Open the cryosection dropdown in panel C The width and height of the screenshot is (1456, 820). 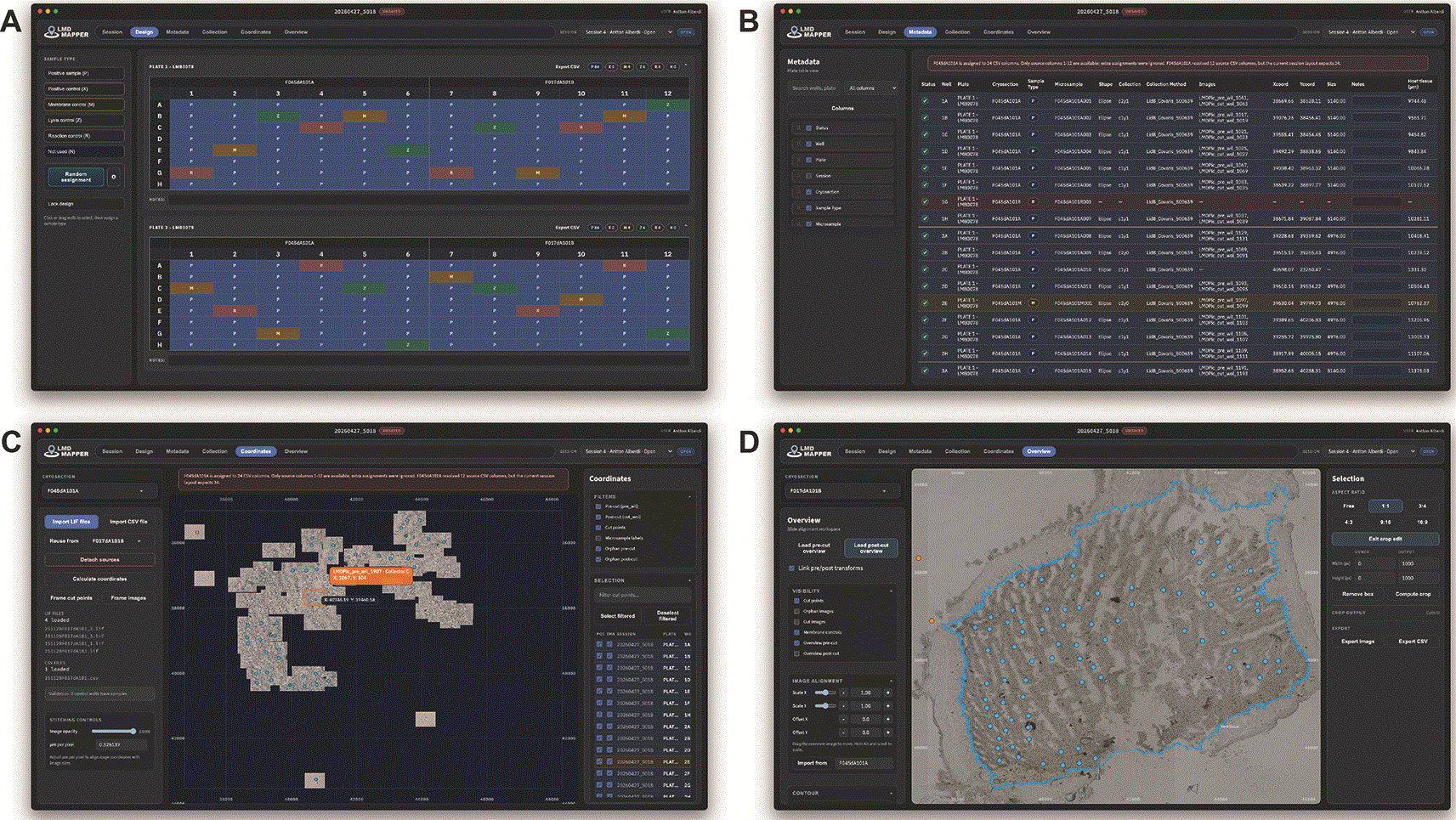(100, 491)
